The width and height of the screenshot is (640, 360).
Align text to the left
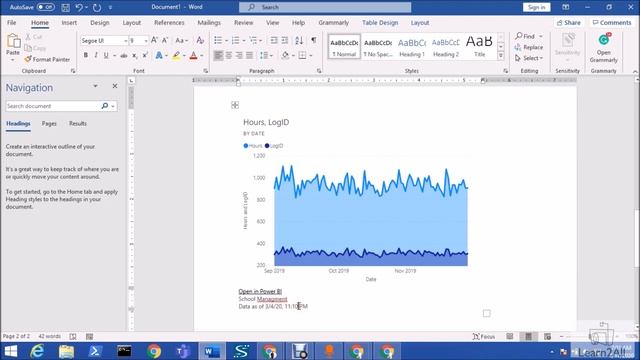click(x=218, y=55)
